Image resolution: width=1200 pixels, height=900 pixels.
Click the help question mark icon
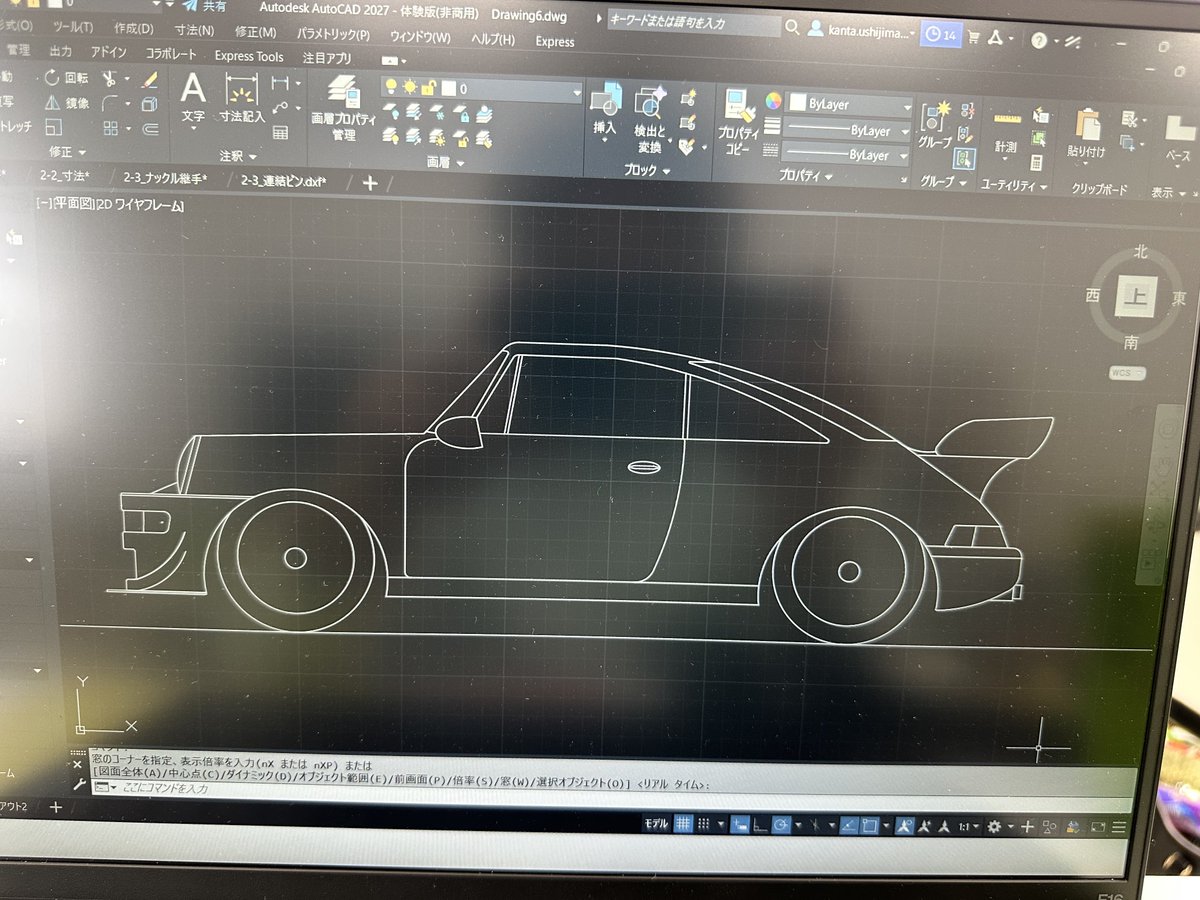(x=1039, y=41)
